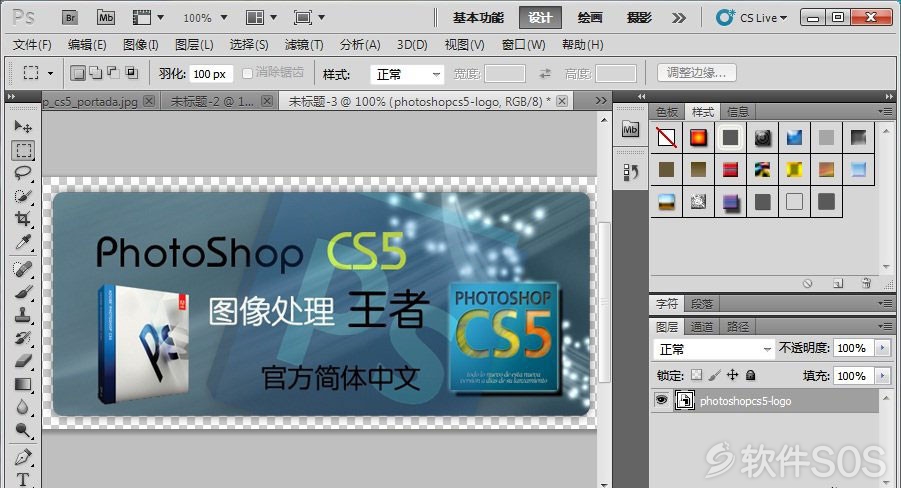Screen dimensions: 901x488
Task: Toggle lock image pixels brush icon
Action: pos(714,375)
